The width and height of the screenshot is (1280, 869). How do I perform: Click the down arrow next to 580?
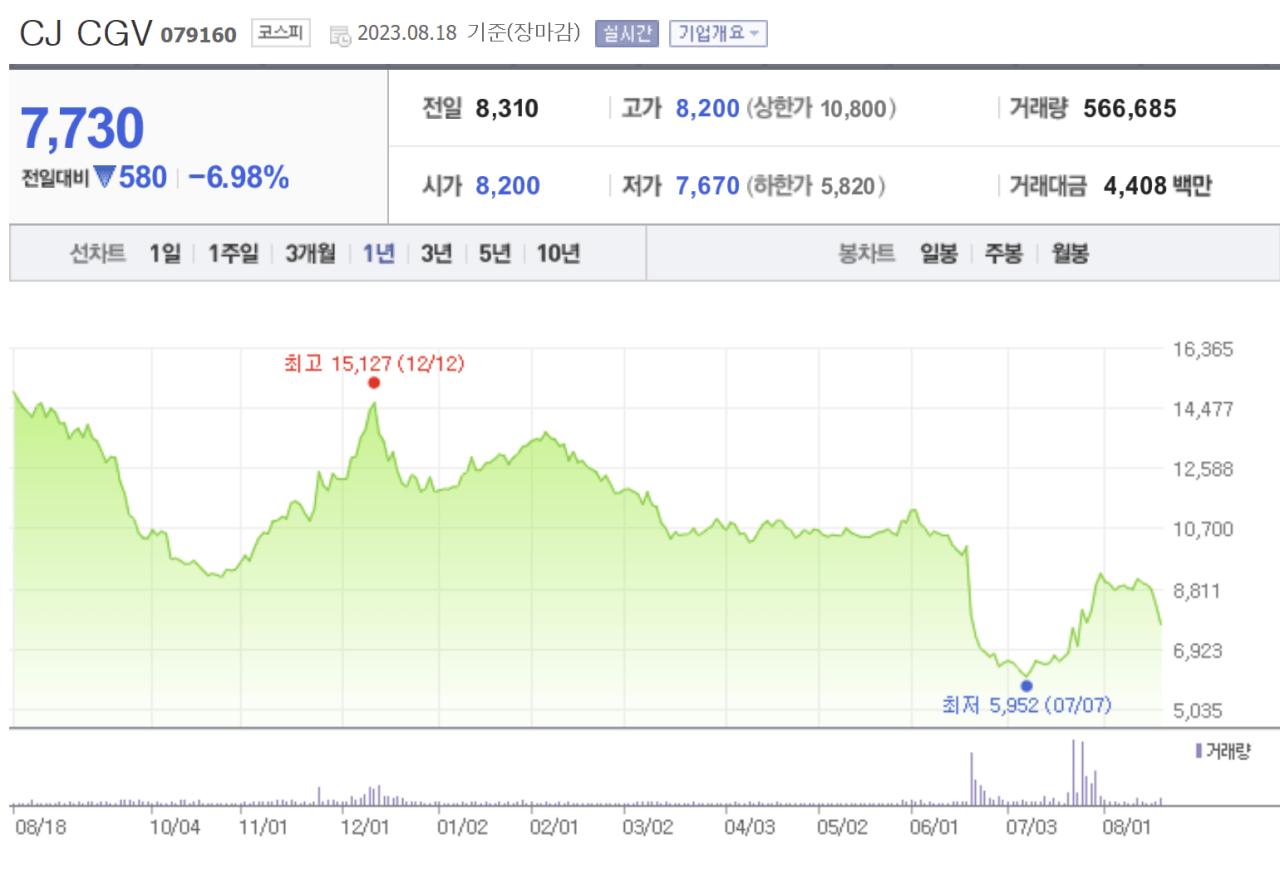[x=105, y=179]
